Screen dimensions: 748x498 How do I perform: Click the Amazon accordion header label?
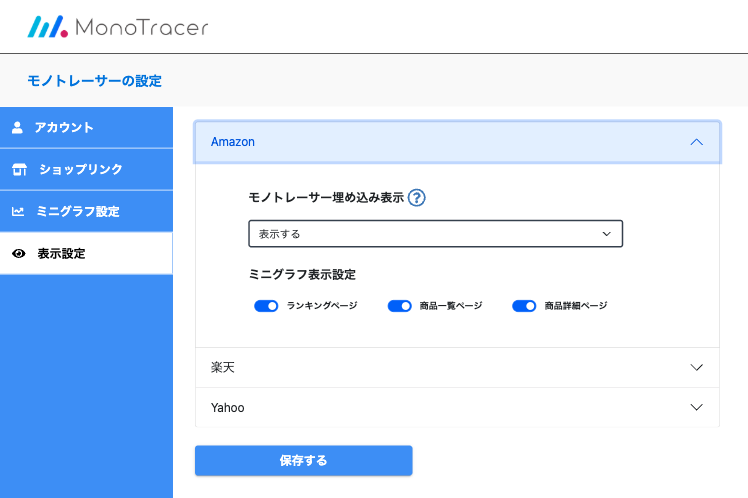click(233, 142)
